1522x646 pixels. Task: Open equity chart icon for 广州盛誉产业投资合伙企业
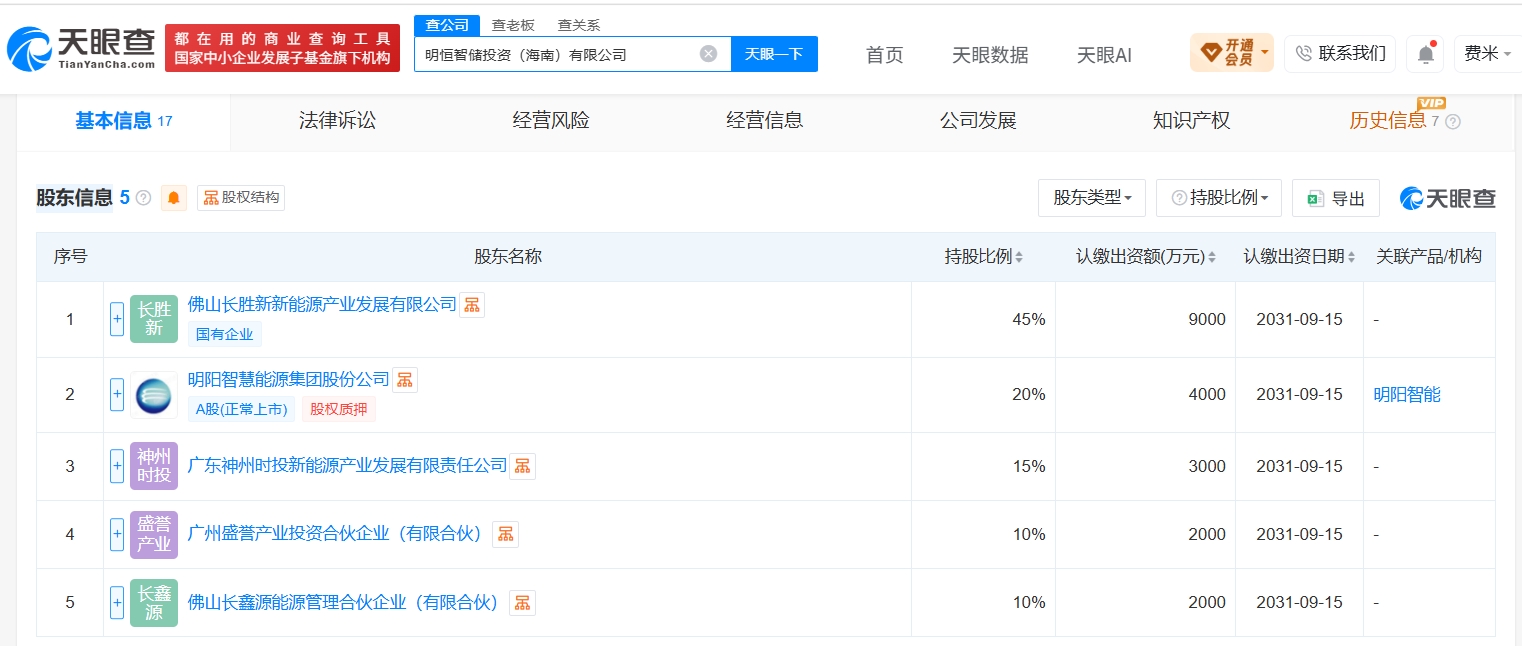click(x=506, y=534)
